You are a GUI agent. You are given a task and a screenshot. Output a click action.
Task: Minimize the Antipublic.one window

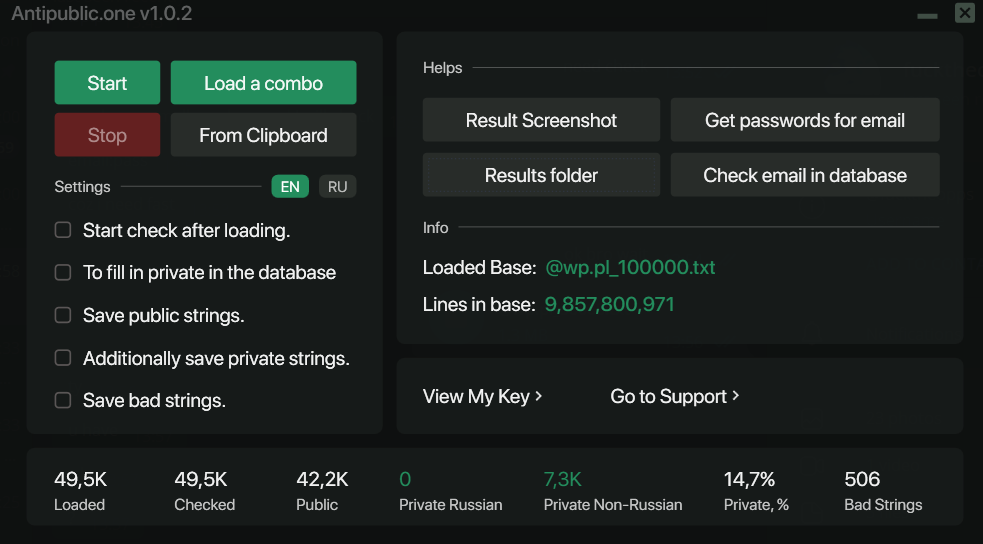(927, 15)
